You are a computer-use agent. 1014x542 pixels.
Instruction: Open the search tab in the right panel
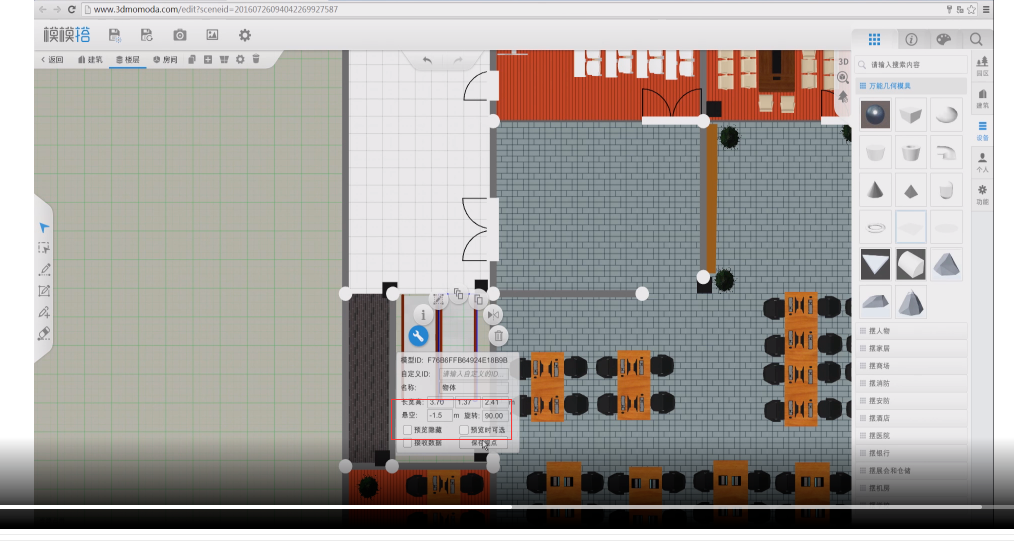tap(976, 39)
